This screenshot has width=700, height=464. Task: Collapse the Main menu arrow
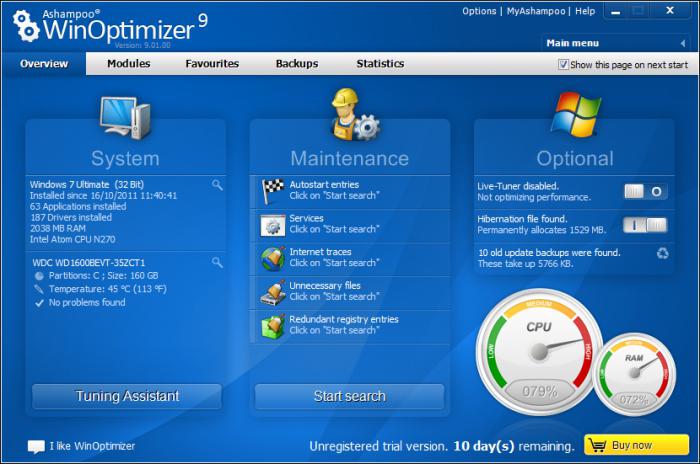(683, 43)
